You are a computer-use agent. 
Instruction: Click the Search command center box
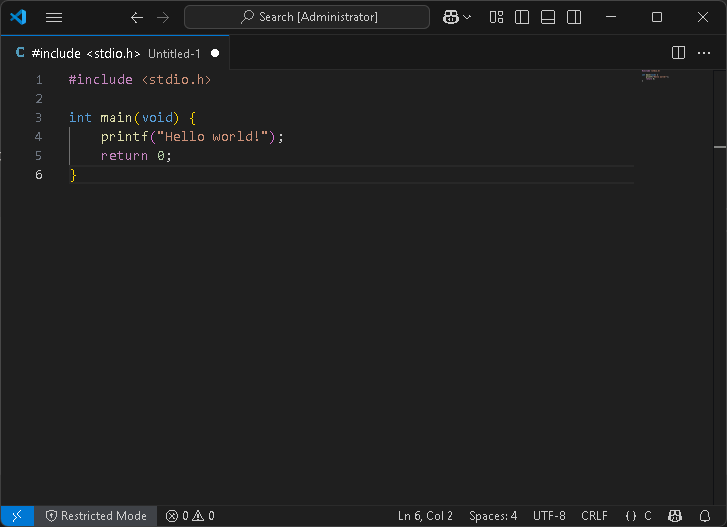[x=307, y=17]
